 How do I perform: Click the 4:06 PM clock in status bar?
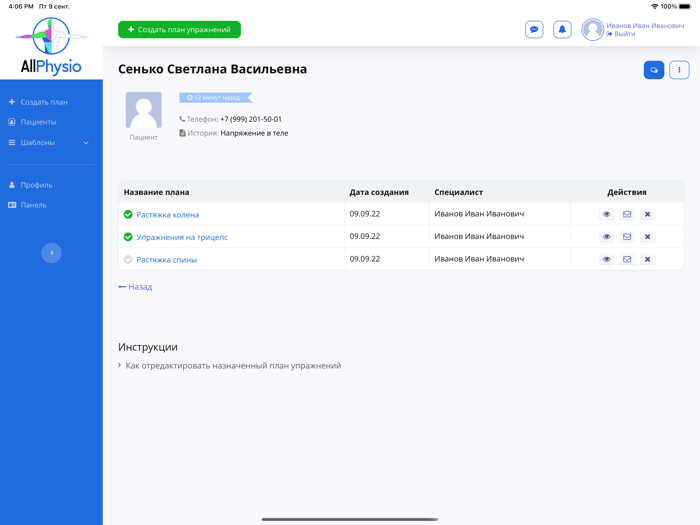pos(21,6)
